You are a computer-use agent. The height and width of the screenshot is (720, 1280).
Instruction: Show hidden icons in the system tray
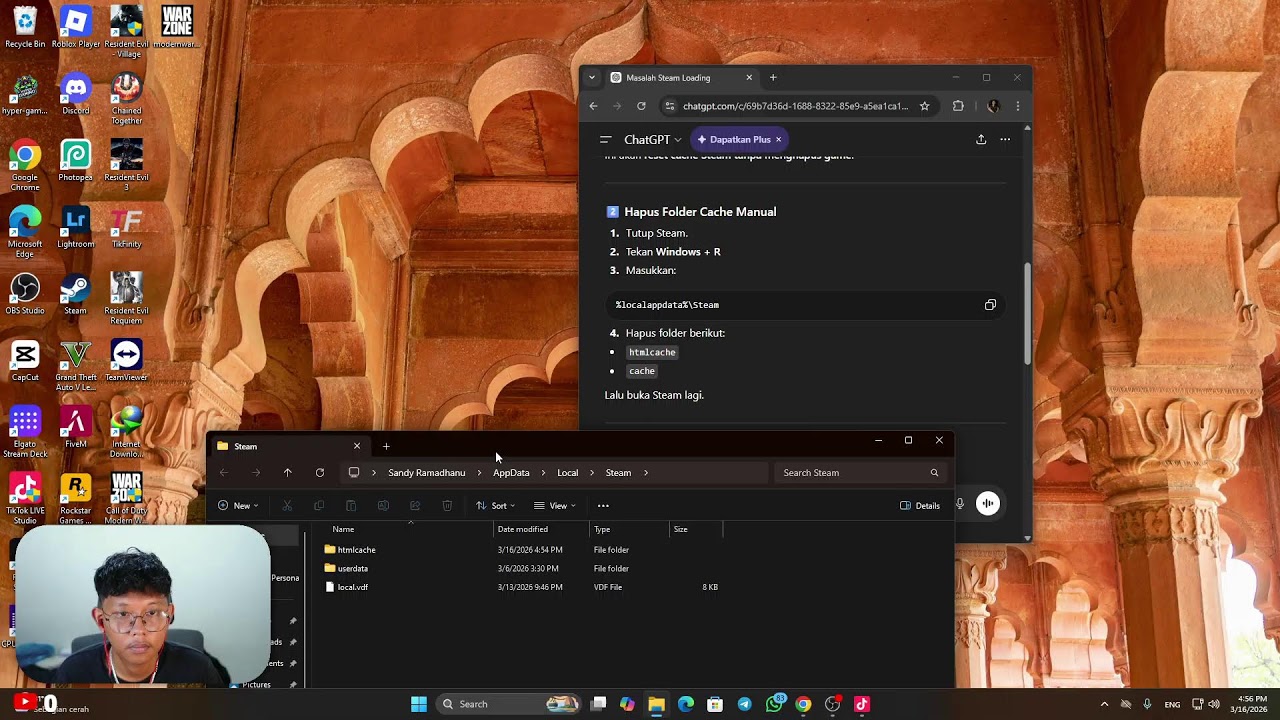click(1104, 704)
